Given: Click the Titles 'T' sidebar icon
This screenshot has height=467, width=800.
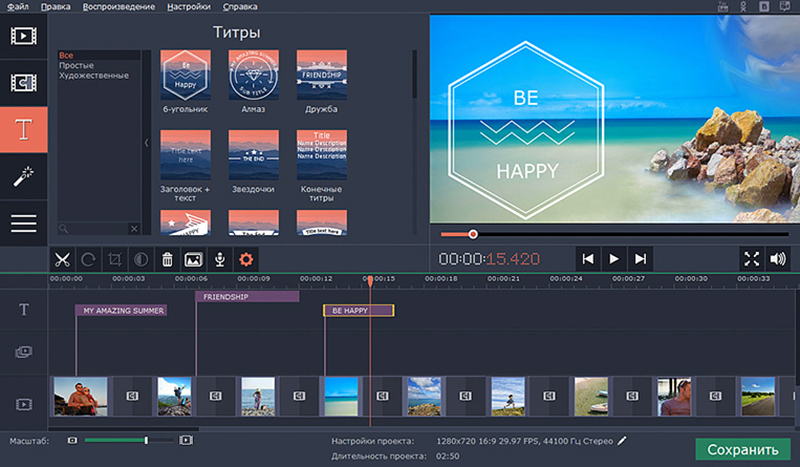Looking at the screenshot, I should point(23,128).
